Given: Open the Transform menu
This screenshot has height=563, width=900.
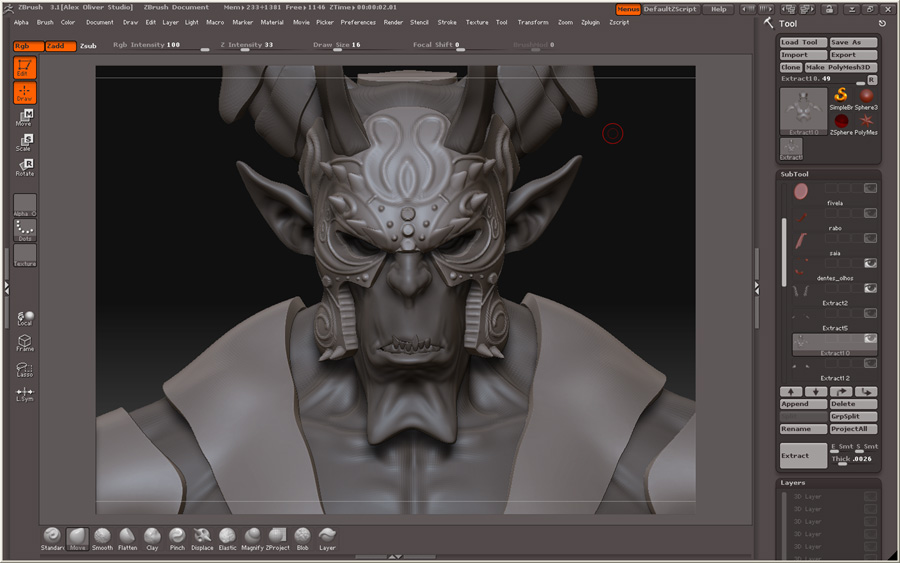Looking at the screenshot, I should (x=533, y=22).
